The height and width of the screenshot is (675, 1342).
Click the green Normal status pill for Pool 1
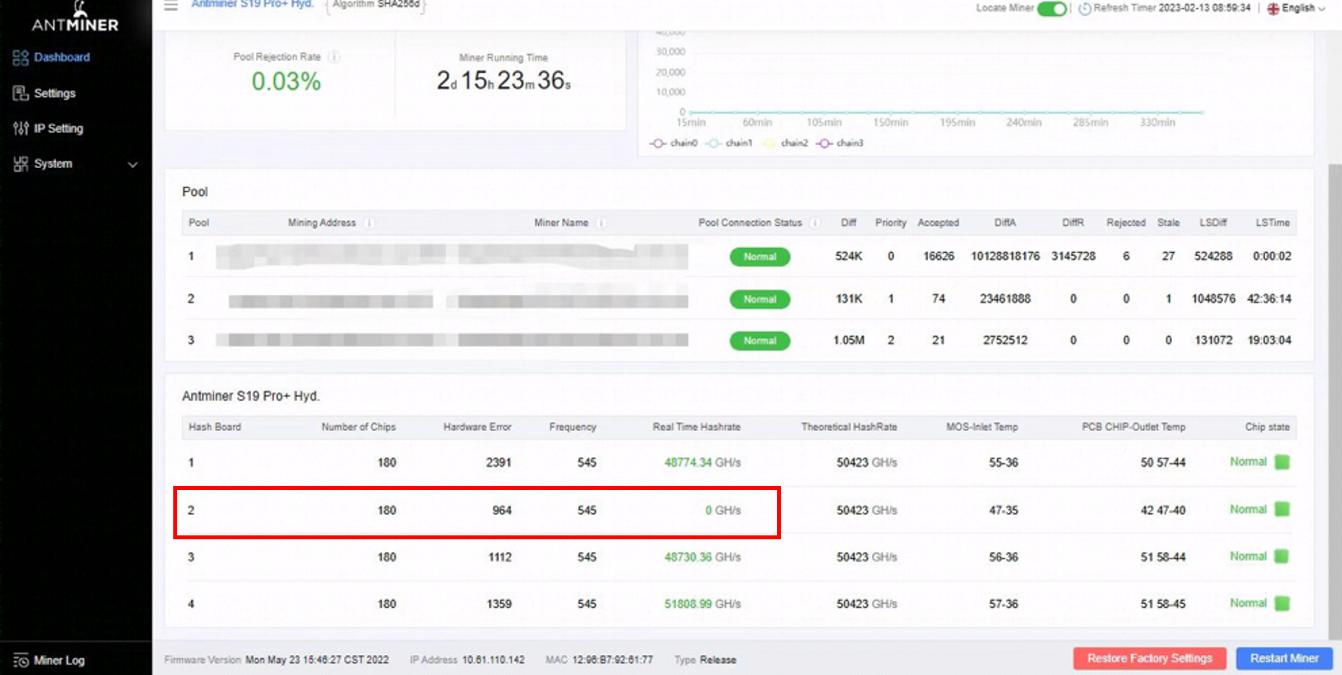click(760, 257)
